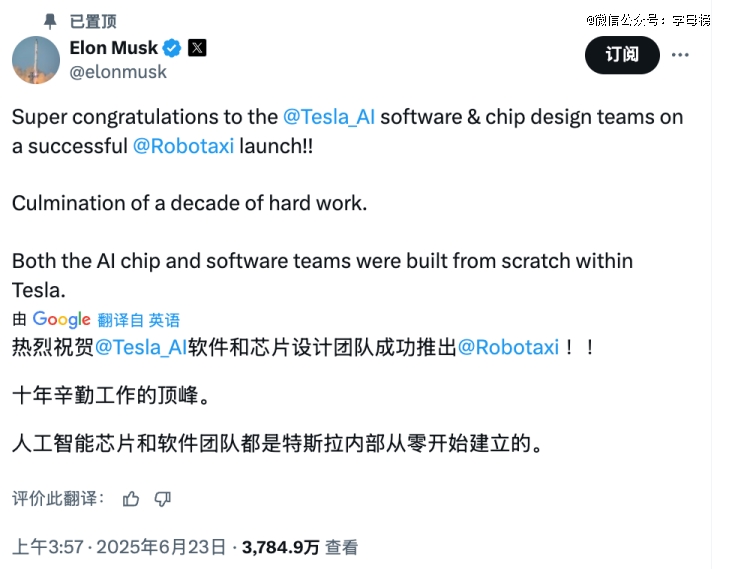Click the blue verified checkmark badge
Image resolution: width=729 pixels, height=569 pixels.
172,48
